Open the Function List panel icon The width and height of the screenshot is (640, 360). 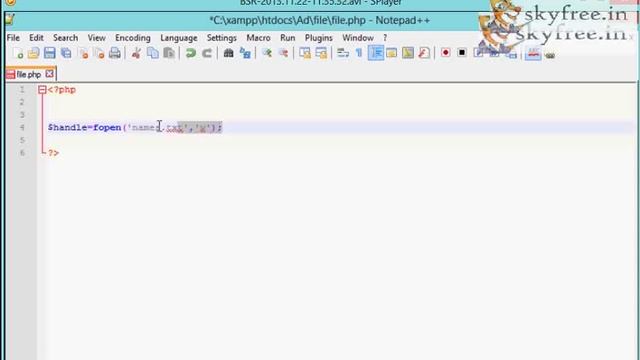pyautogui.click(x=424, y=53)
